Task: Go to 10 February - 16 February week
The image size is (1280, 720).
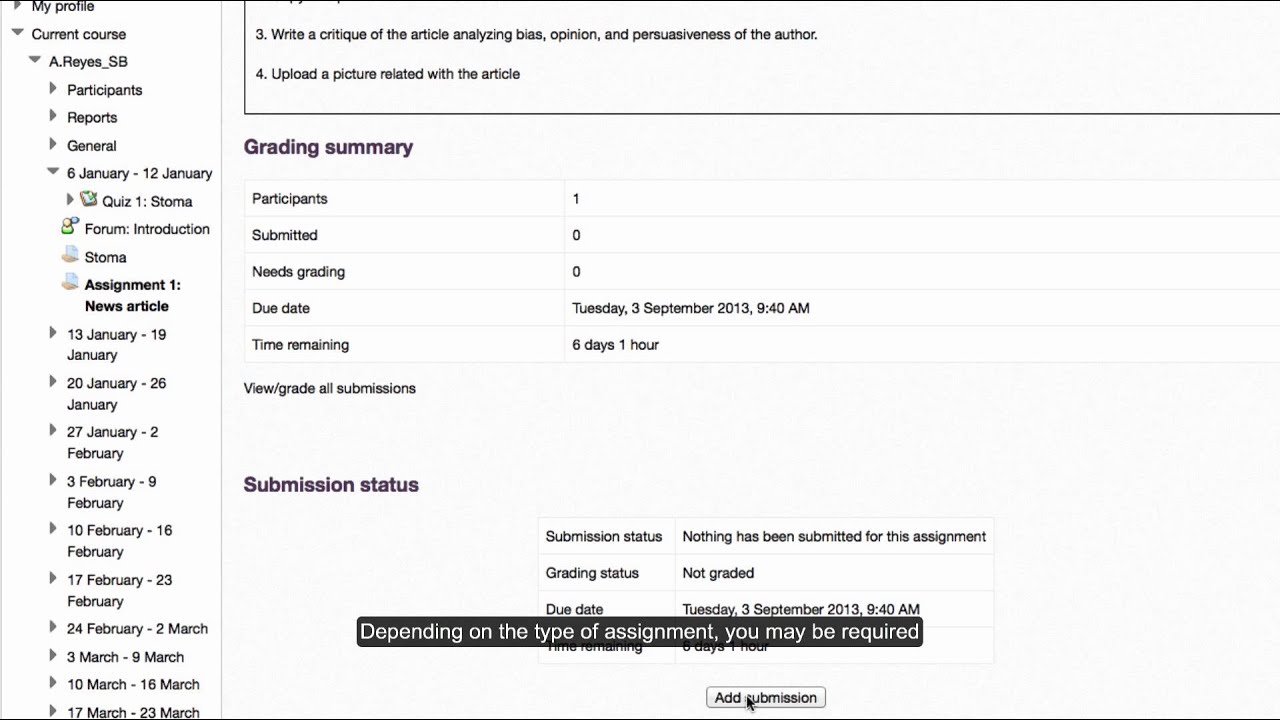Action: click(120, 541)
